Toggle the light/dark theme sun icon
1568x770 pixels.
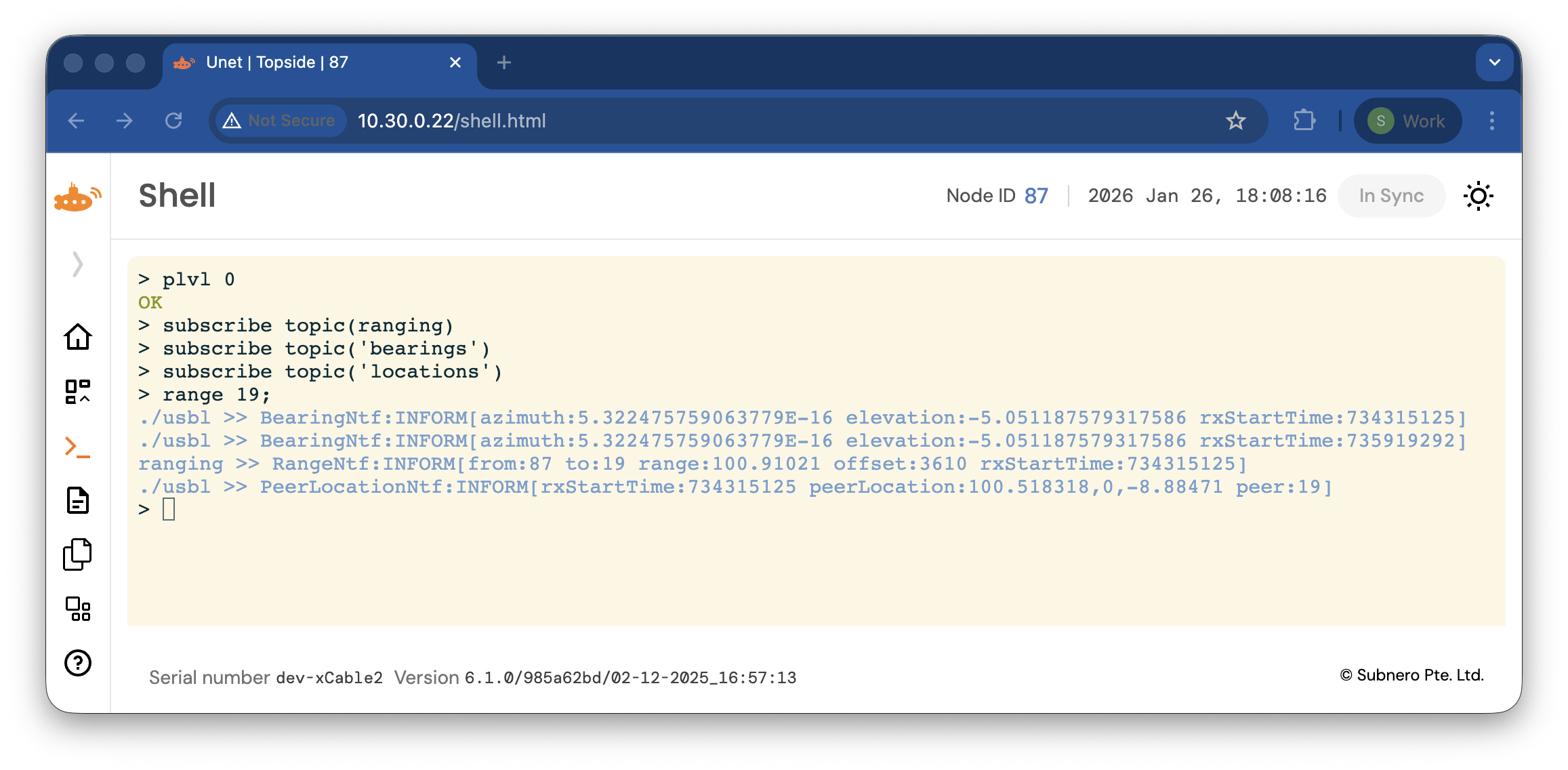click(x=1478, y=197)
